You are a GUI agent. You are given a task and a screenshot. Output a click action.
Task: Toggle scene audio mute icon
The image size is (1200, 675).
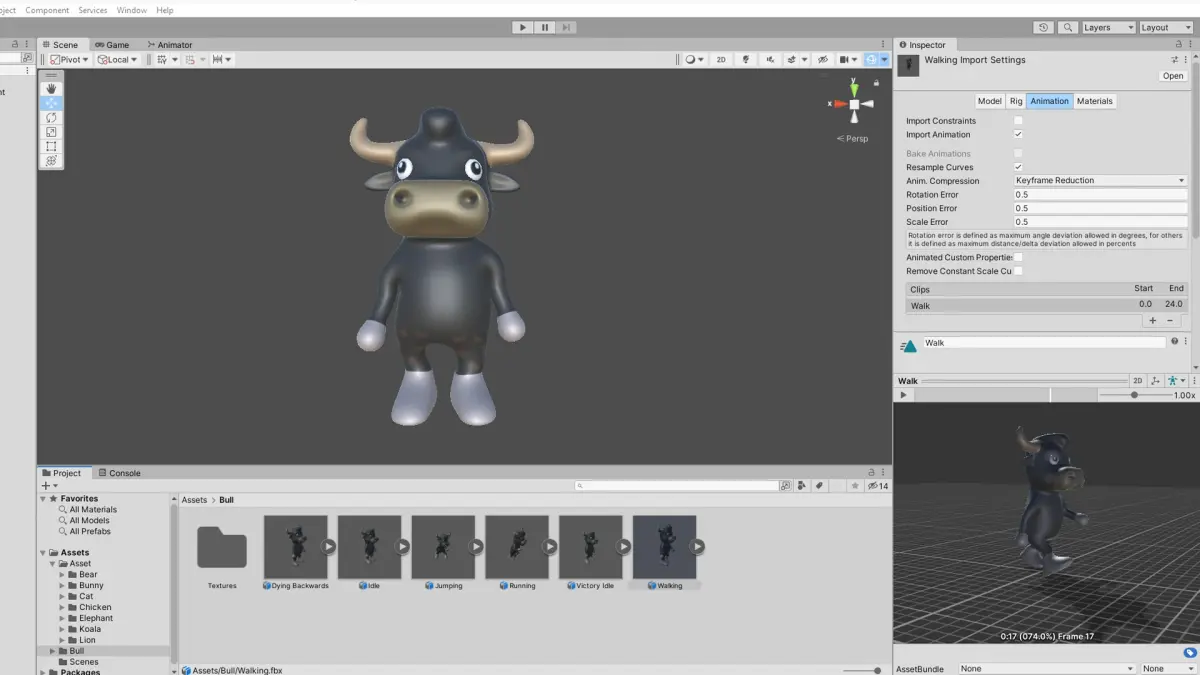click(x=770, y=60)
